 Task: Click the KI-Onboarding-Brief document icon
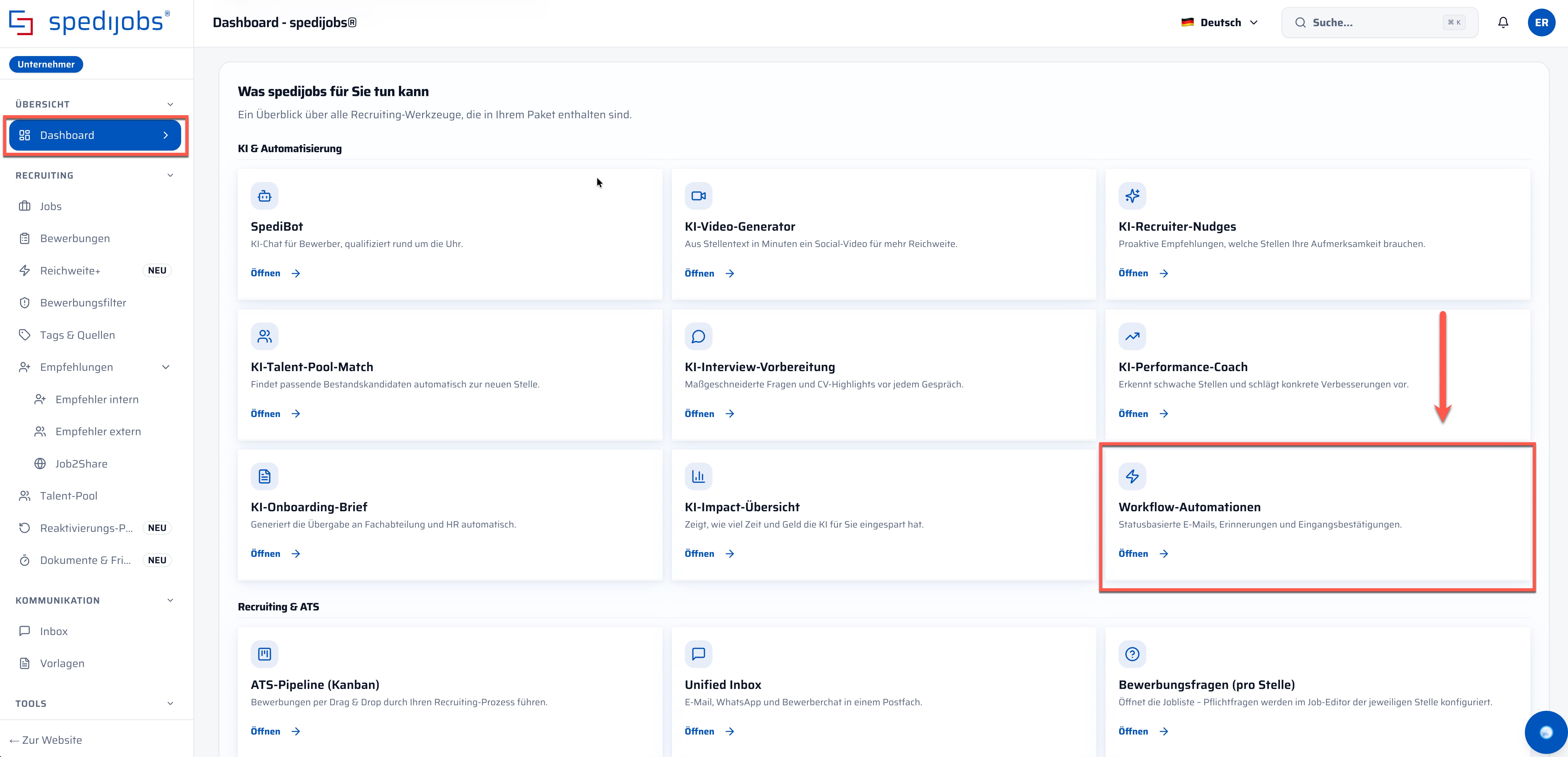[264, 476]
